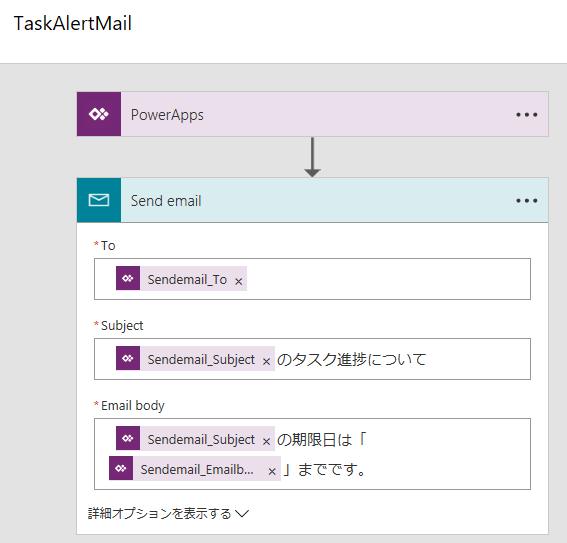Open the PowerApps step ellipsis menu
The width and height of the screenshot is (567, 543).
[526, 115]
